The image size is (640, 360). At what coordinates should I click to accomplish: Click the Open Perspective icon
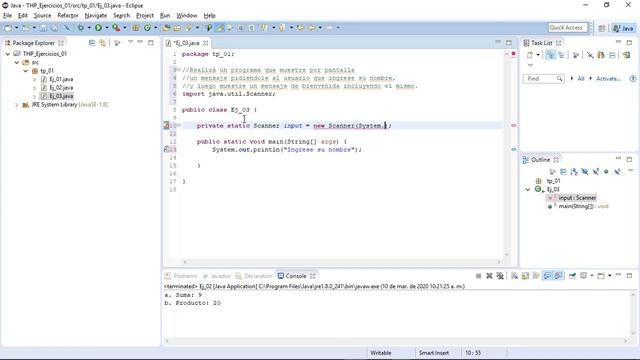602,28
